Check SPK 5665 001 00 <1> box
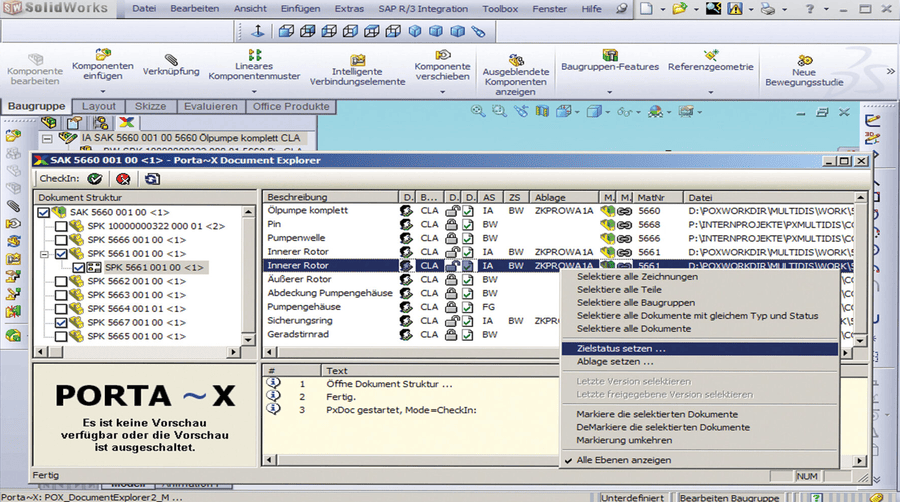Image resolution: width=900 pixels, height=502 pixels. (x=61, y=336)
